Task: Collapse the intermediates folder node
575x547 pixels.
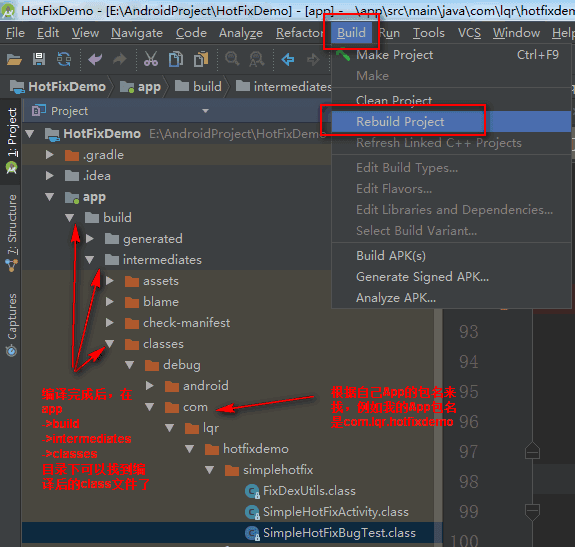Action: (89, 260)
